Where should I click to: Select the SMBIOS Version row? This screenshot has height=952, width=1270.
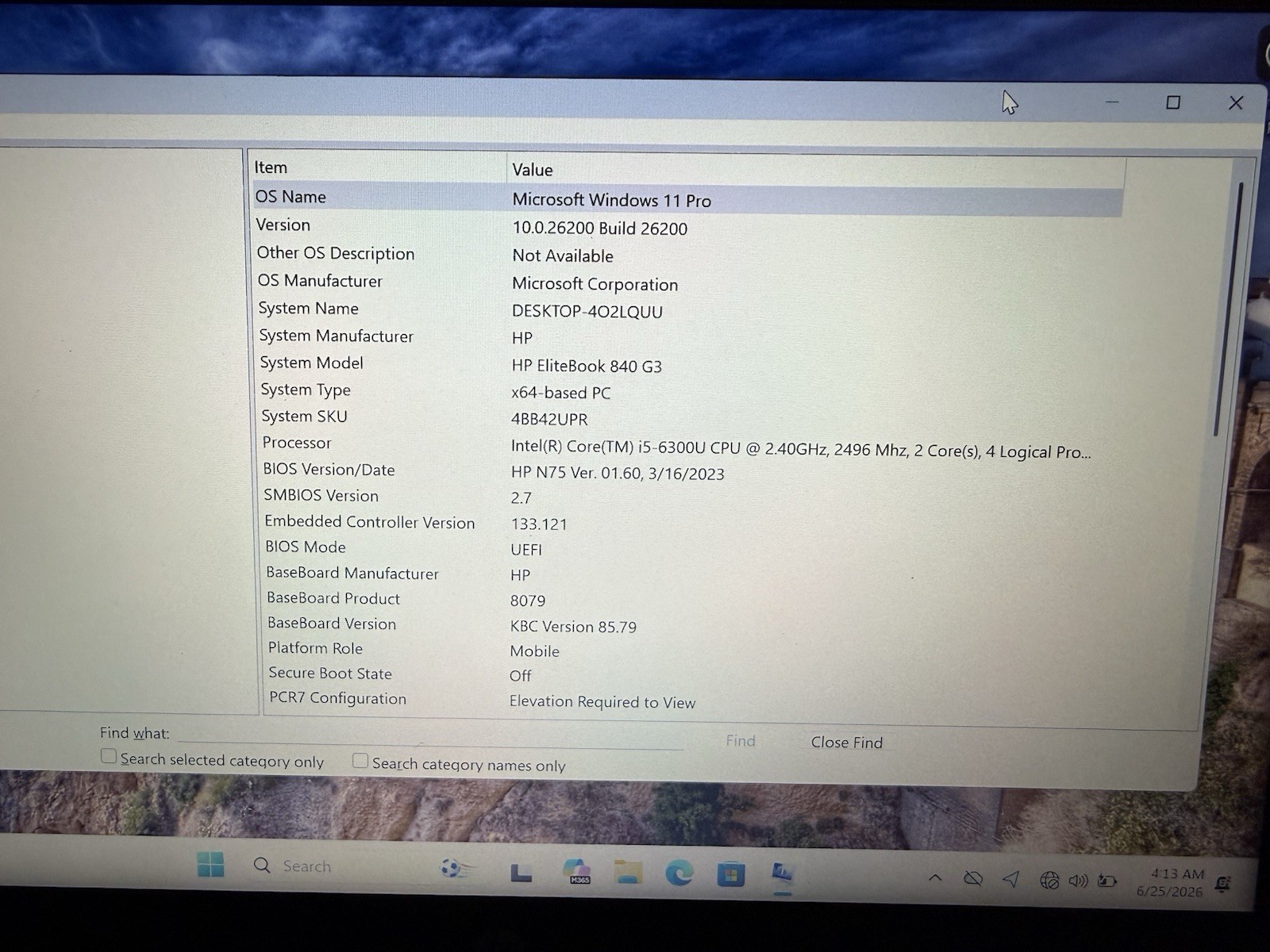(x=688, y=497)
